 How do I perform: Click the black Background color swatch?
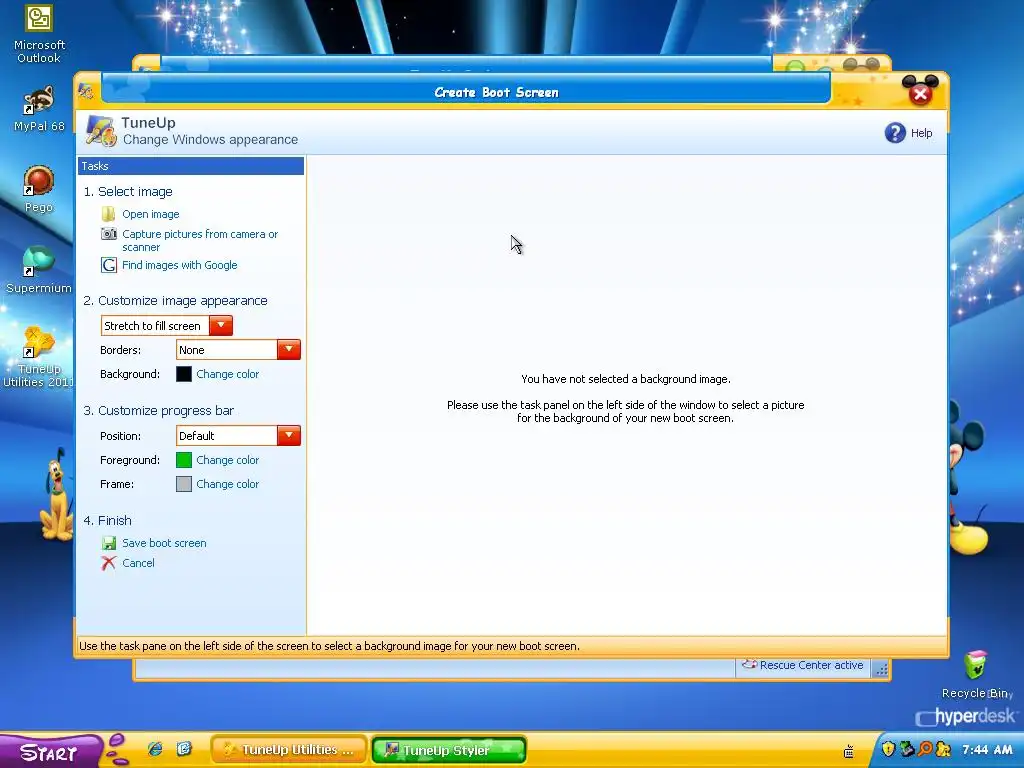(x=184, y=374)
